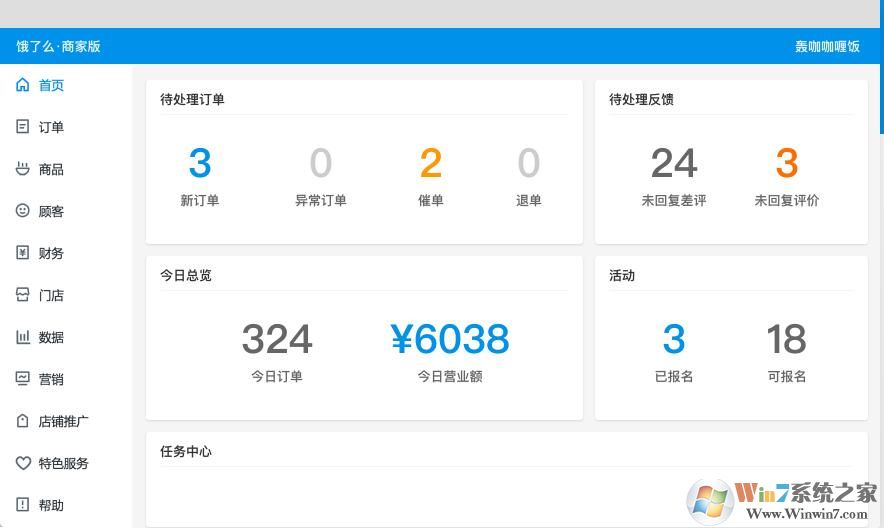Select the 财务 menu label
This screenshot has height=528, width=884.
point(51,253)
